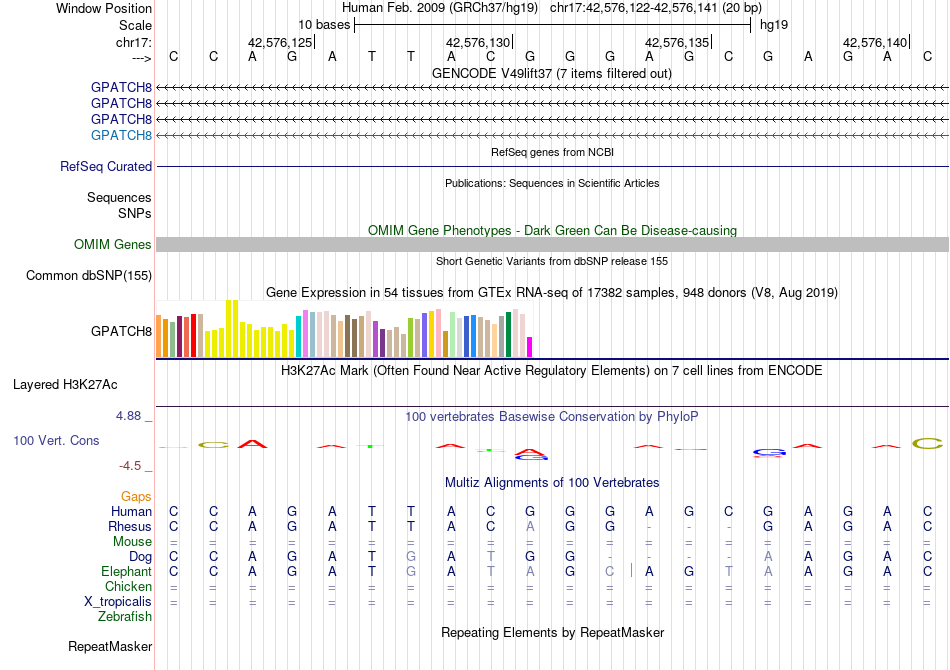Click the gray OMIM Genes bar
Image resolution: width=950 pixels, height=670 pixels.
tap(552, 245)
